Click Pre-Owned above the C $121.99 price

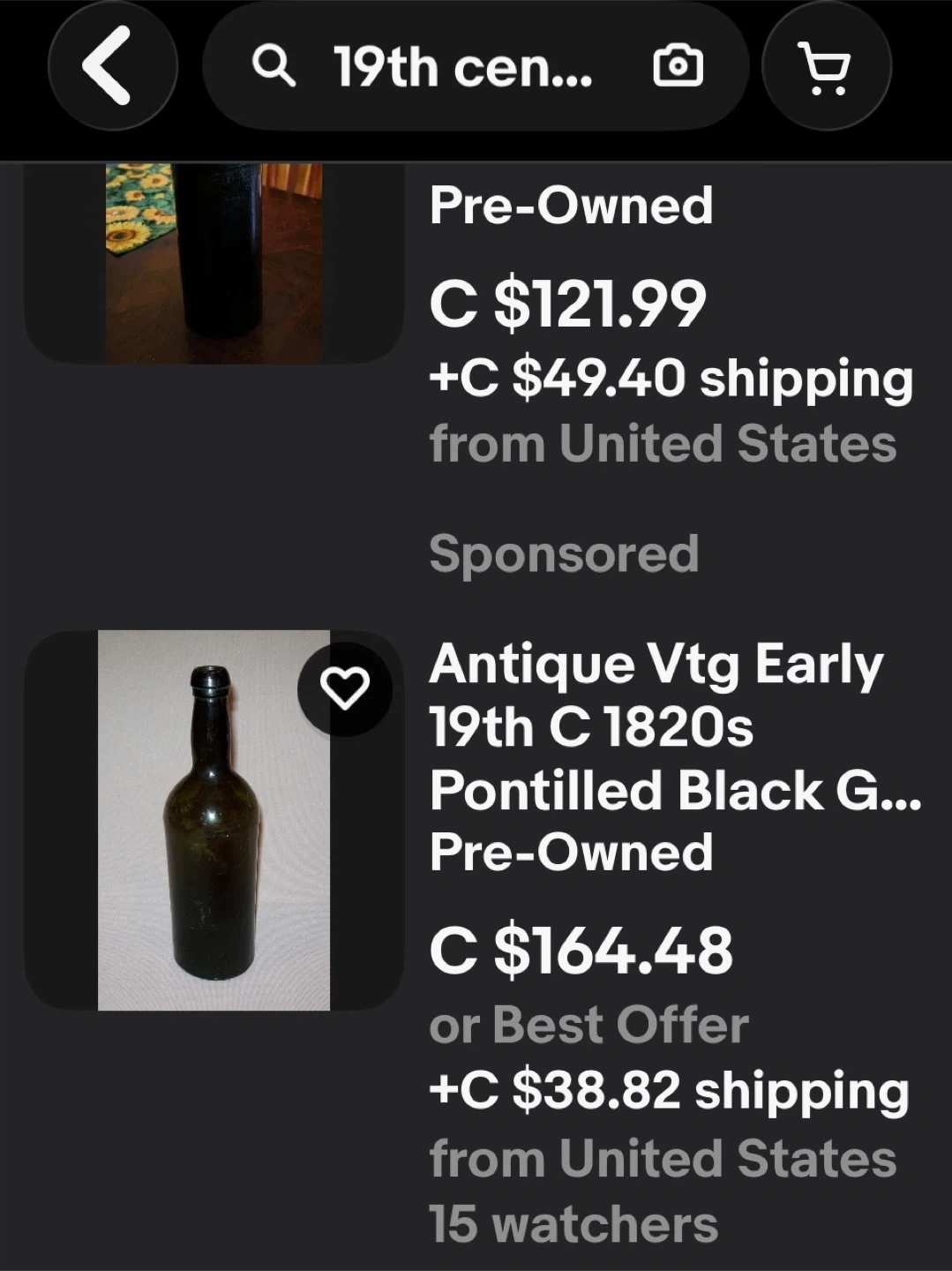click(571, 206)
